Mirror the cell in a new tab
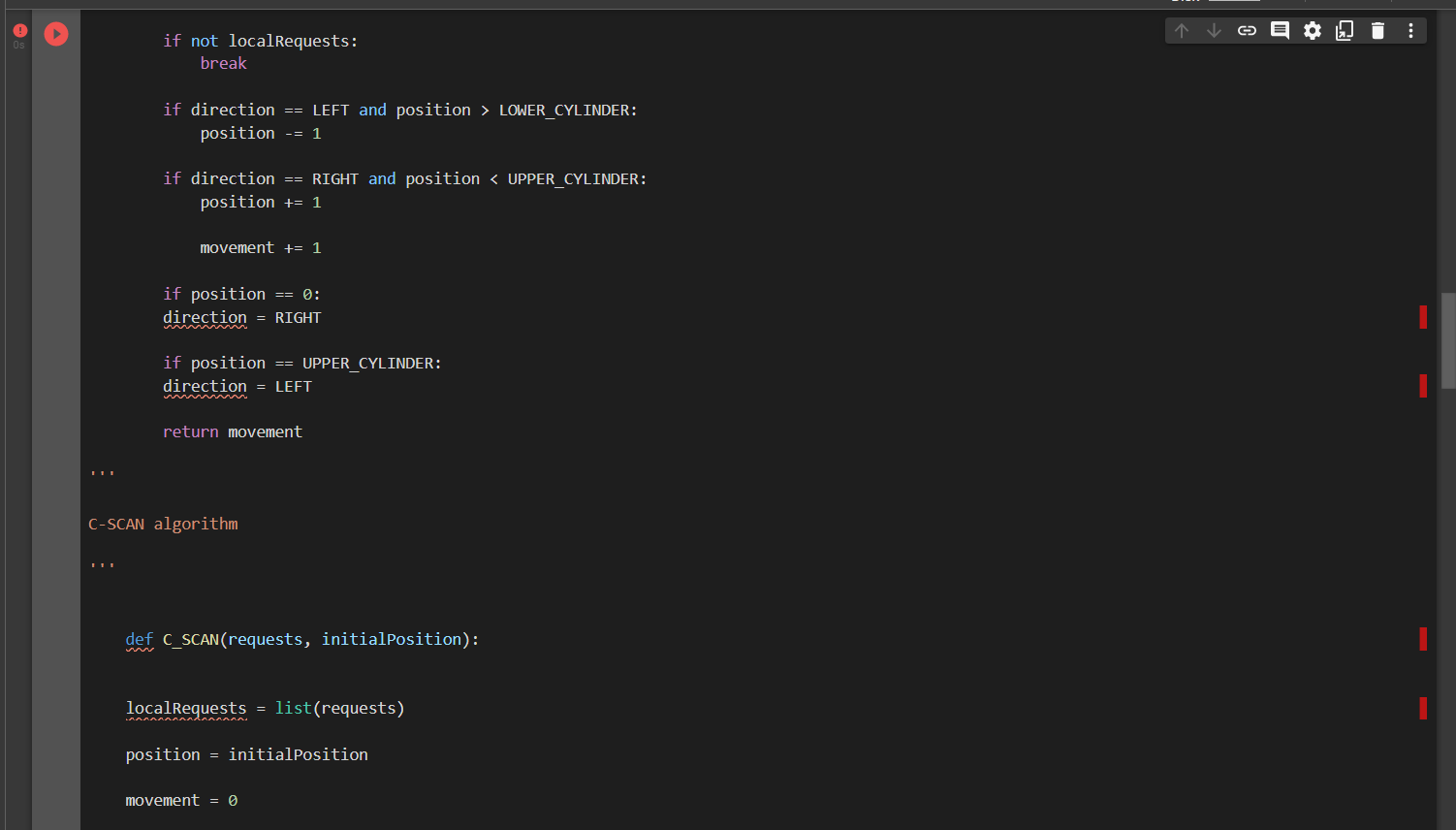The image size is (1456, 830). tap(1345, 30)
